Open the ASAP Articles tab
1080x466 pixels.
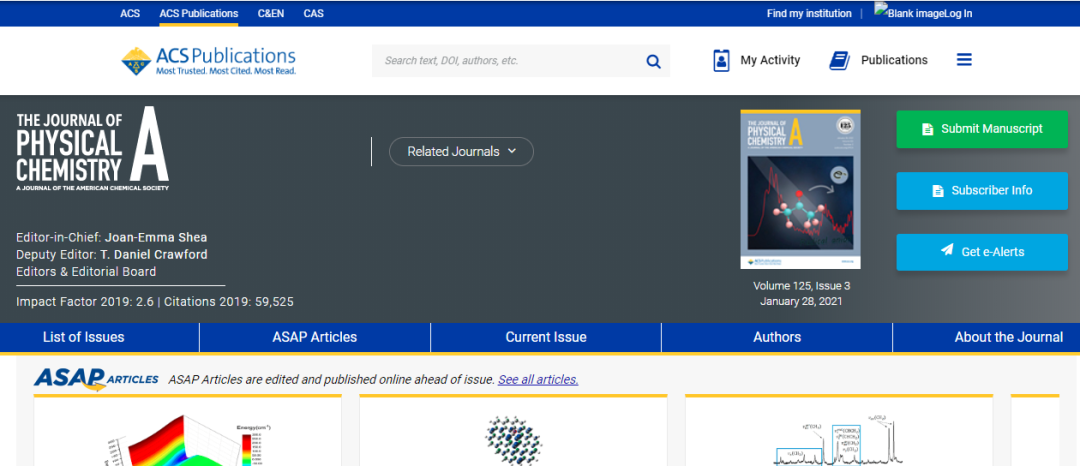tap(315, 337)
